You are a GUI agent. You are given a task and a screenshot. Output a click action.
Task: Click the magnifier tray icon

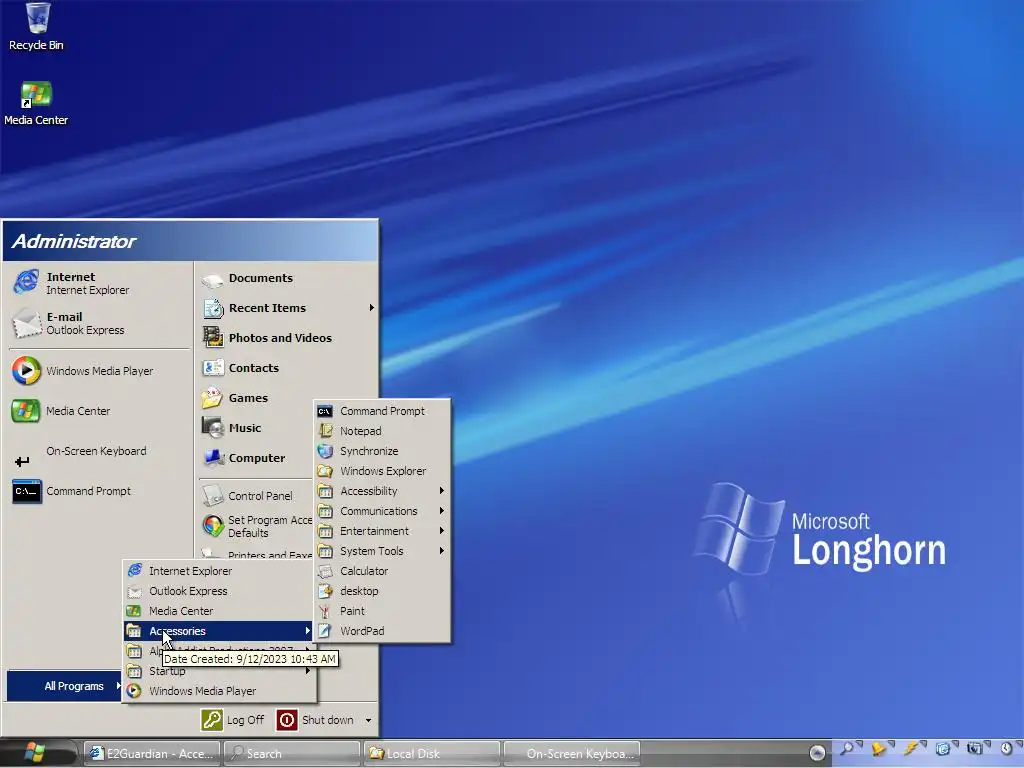(849, 748)
